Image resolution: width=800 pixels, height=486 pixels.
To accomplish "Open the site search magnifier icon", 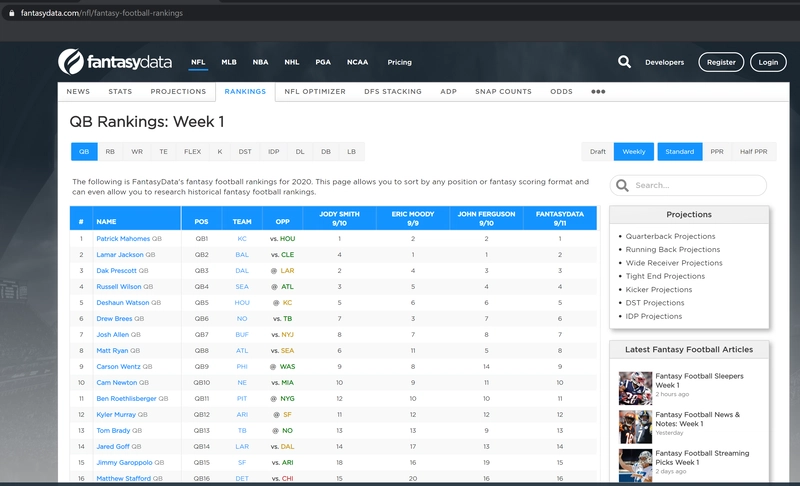I will 624,62.
